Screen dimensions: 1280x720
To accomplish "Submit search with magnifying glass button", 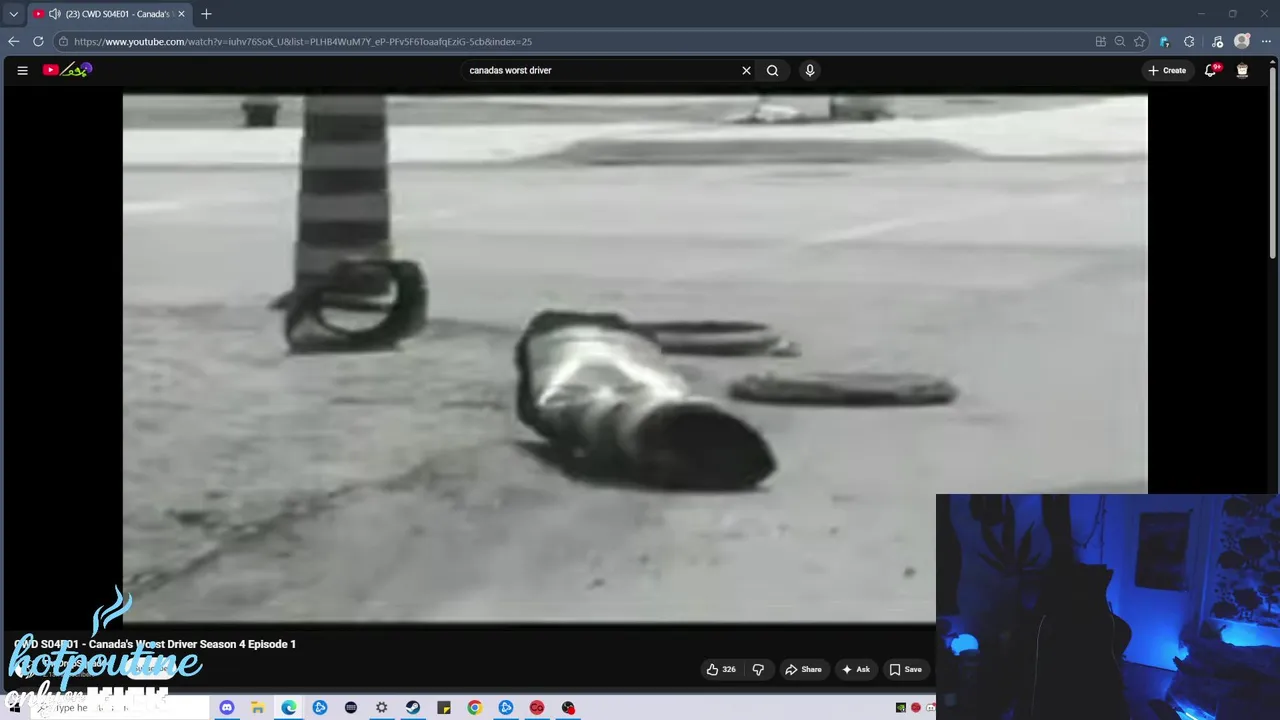I will coord(772,70).
